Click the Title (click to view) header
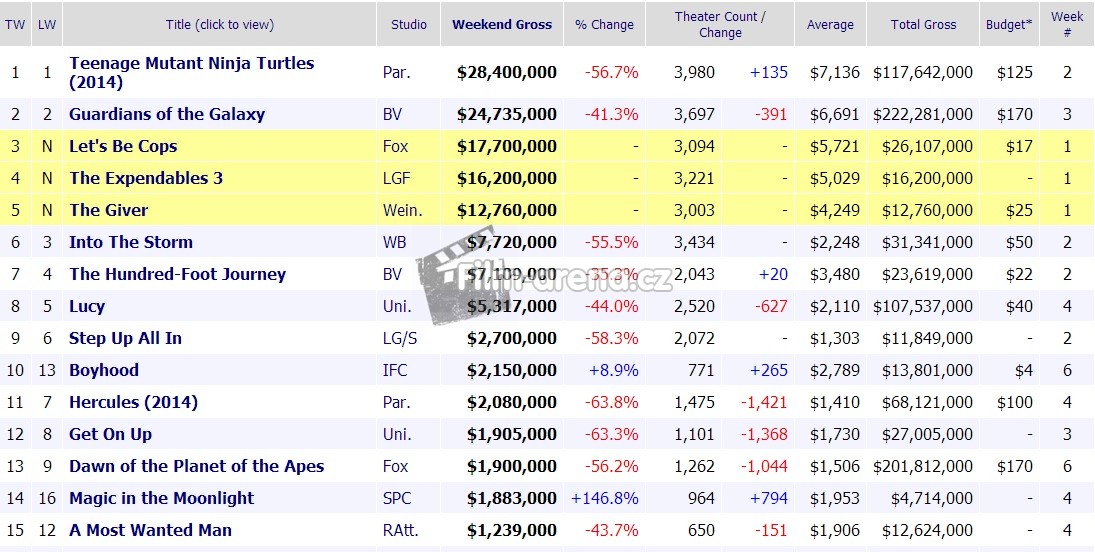Screen dimensions: 1095x552 220,25
